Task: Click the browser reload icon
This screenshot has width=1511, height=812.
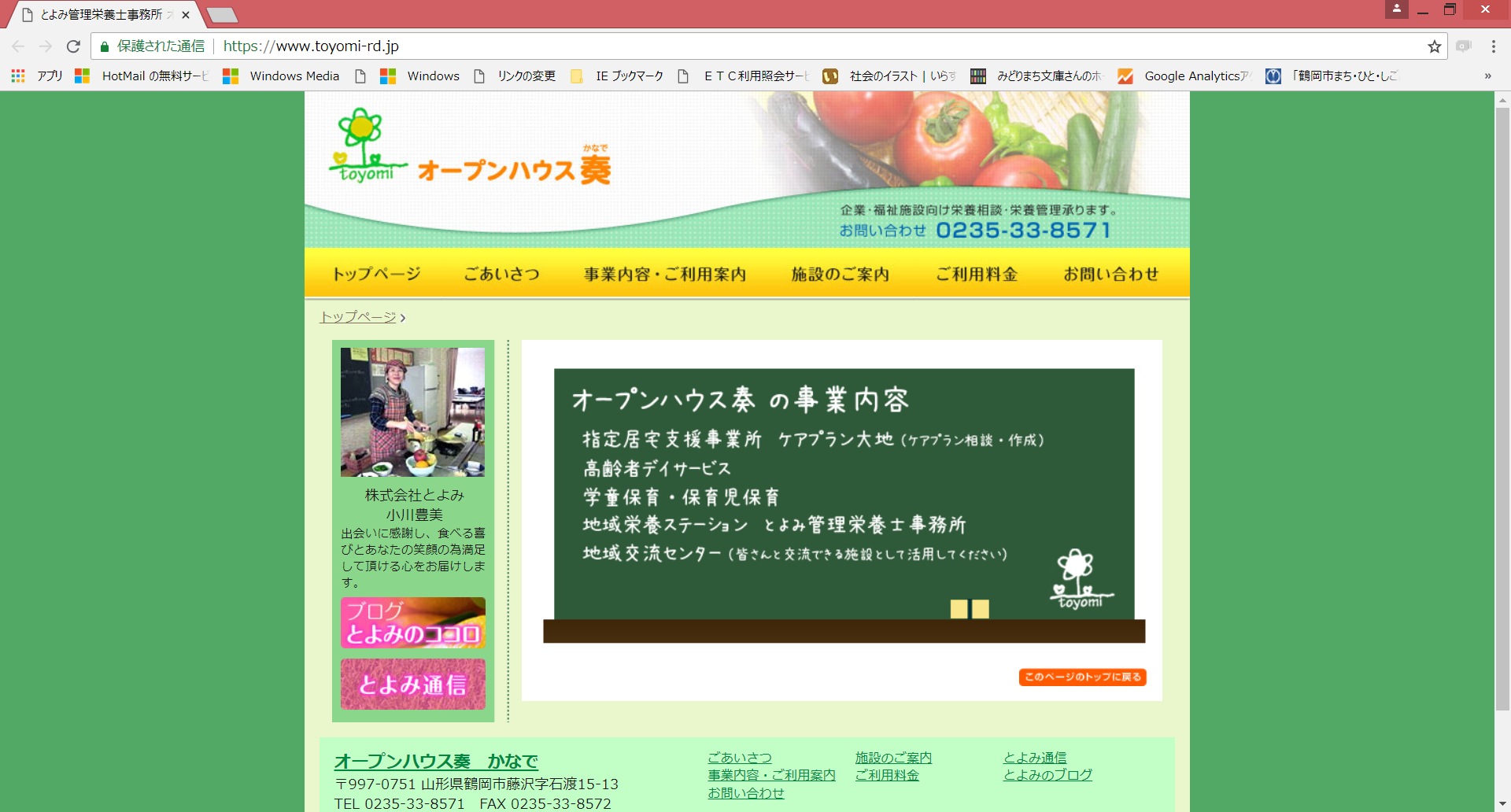Action: tap(73, 46)
